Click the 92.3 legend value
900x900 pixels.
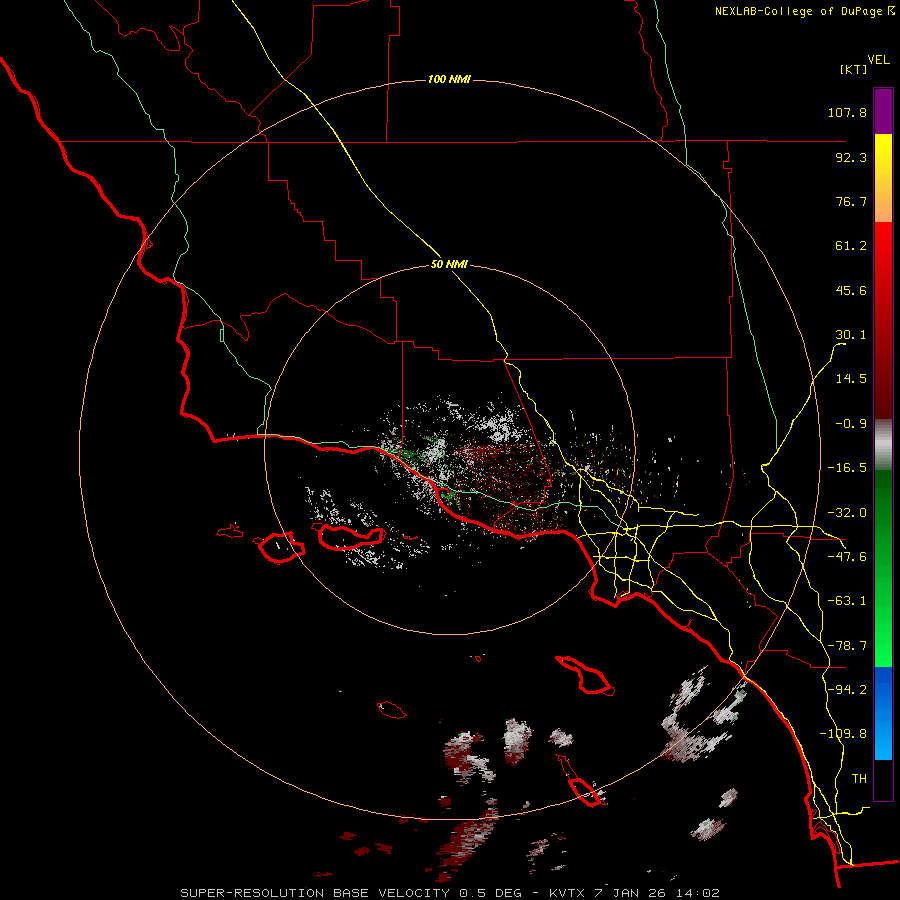pyautogui.click(x=851, y=157)
